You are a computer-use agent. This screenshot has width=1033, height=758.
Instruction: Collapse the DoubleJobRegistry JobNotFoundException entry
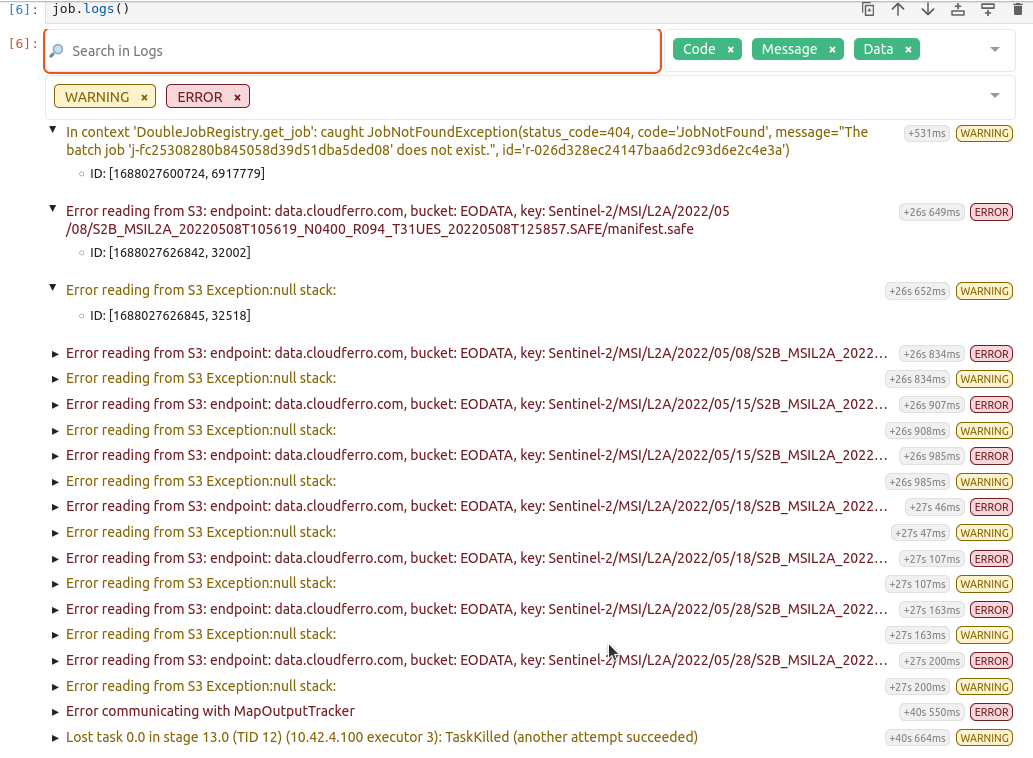53,128
